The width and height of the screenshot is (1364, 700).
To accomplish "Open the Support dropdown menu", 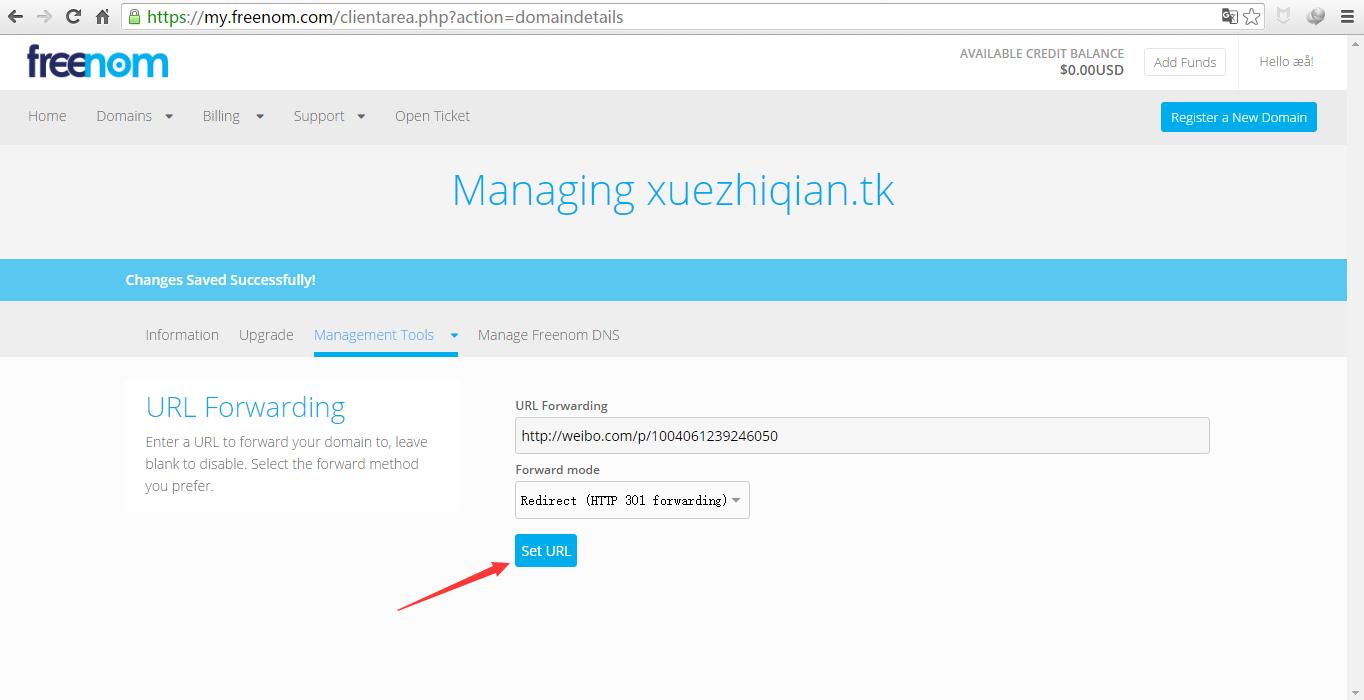I will 329,116.
